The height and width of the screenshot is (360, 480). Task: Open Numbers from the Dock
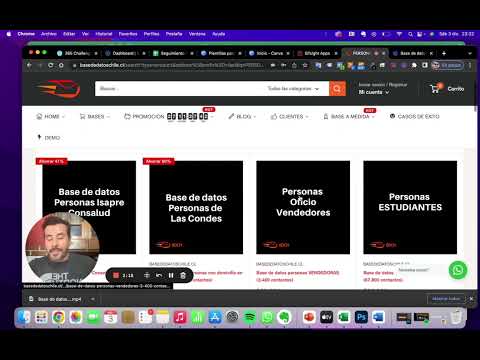click(x=197, y=317)
